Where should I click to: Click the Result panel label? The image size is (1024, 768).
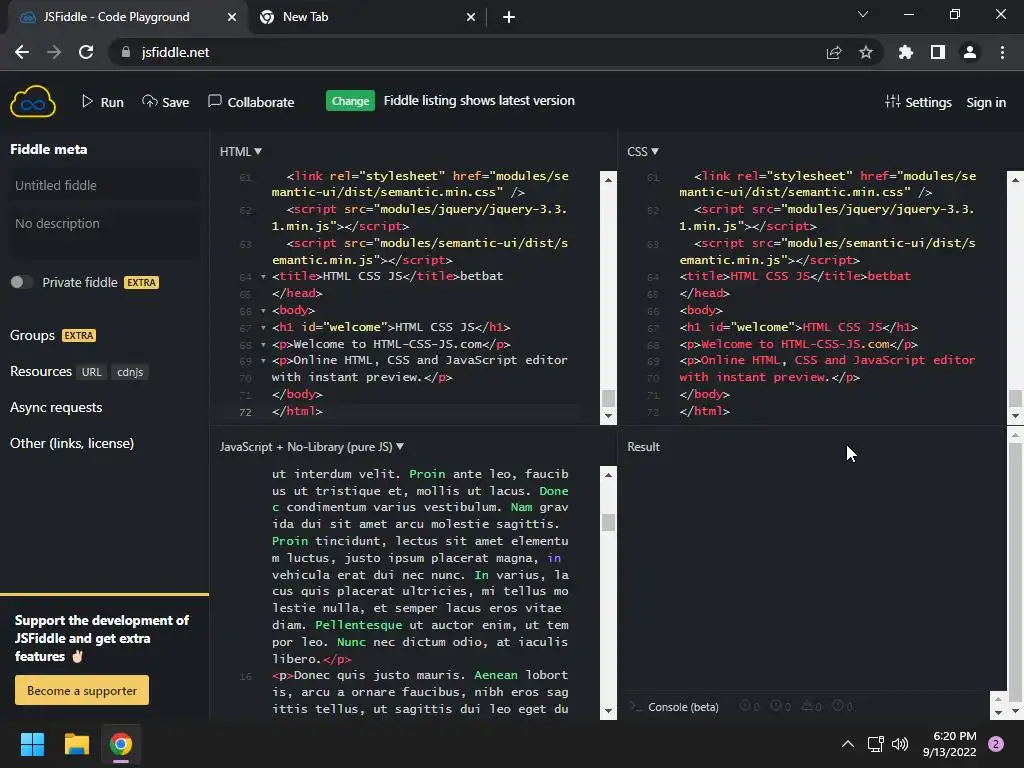pos(643,447)
